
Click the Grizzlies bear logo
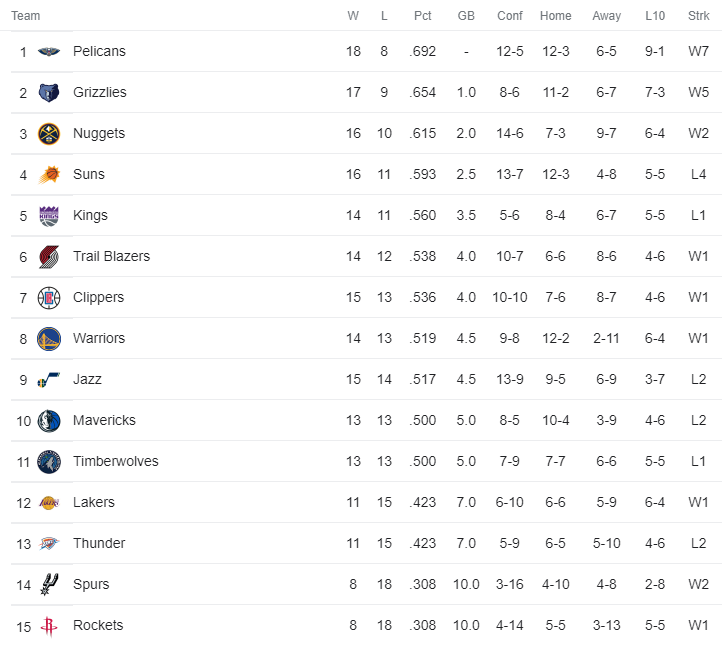(x=48, y=92)
